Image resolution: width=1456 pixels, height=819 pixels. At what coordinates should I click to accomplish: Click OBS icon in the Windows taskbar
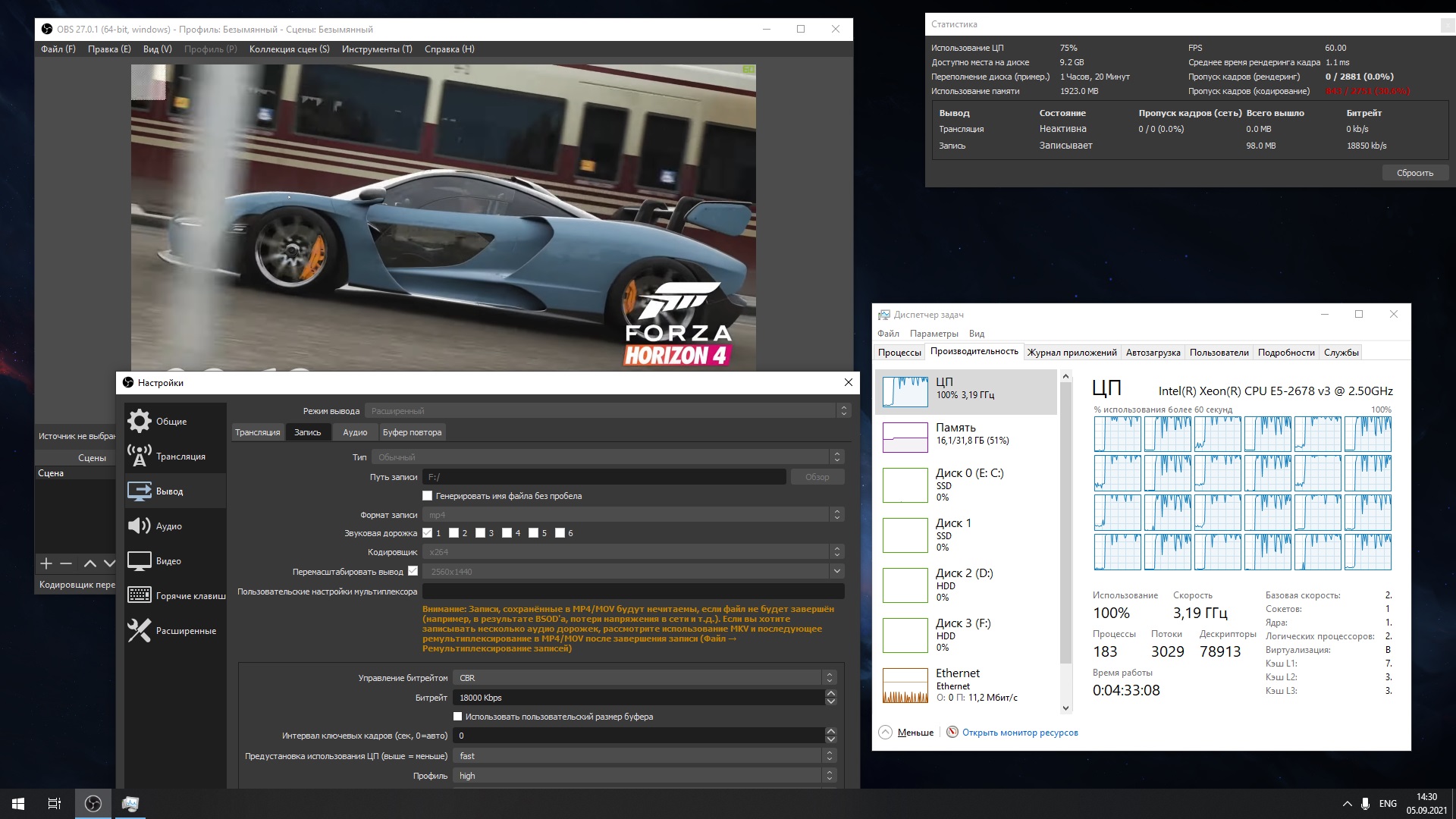tap(93, 804)
